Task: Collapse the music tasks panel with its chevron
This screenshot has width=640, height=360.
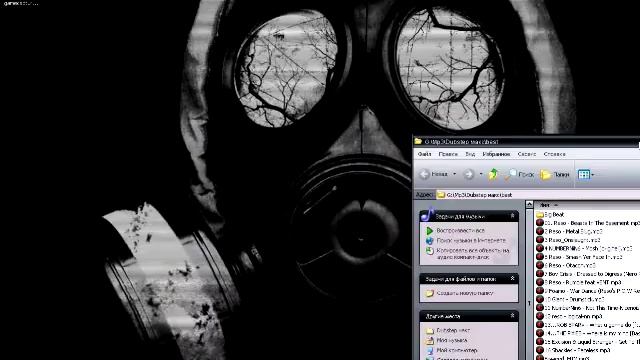Action: pyautogui.click(x=512, y=216)
